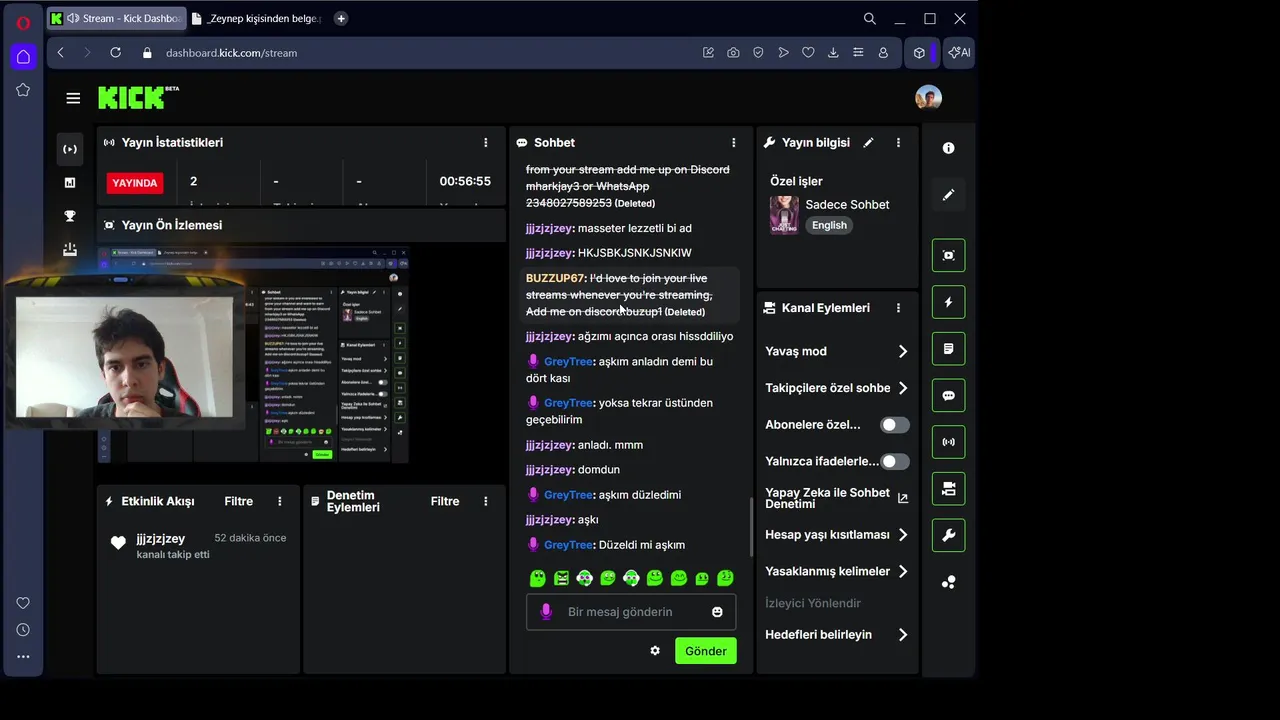This screenshot has width=1280, height=720.
Task: Click Filtre in Etkinlik Akışı panel
Action: pos(238,501)
